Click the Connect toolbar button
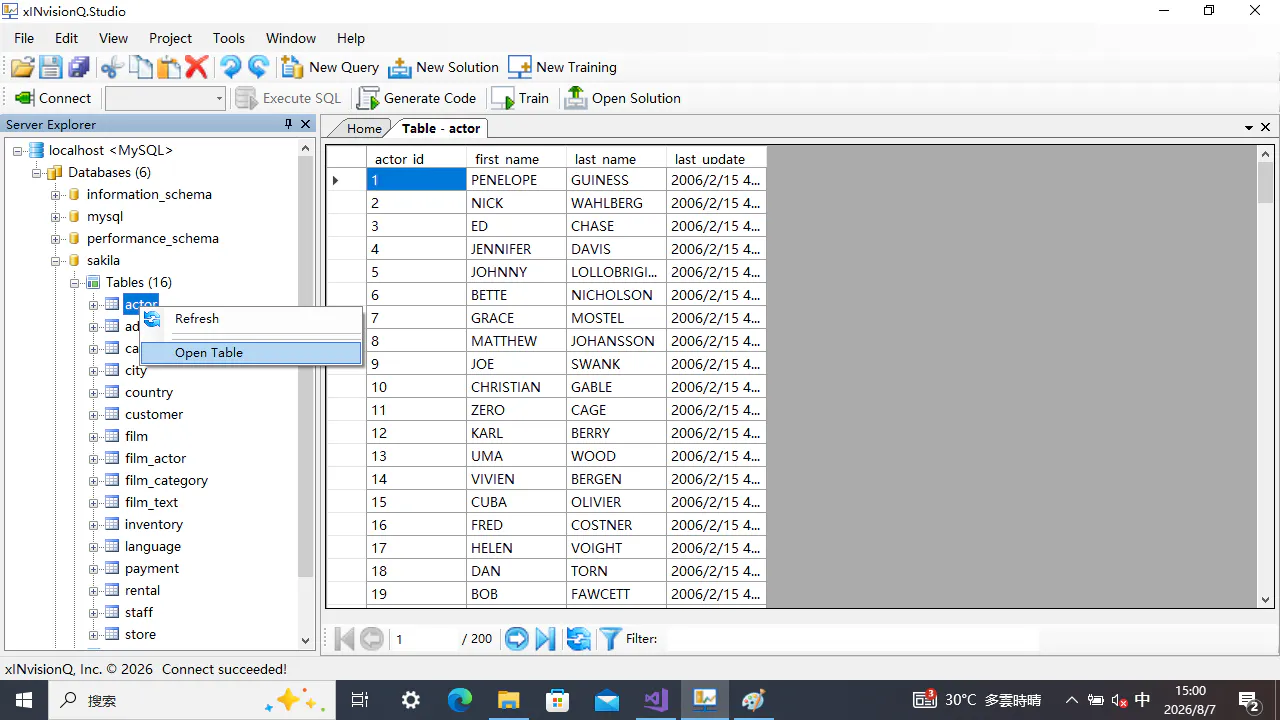Viewport: 1280px width, 720px height. tap(53, 98)
